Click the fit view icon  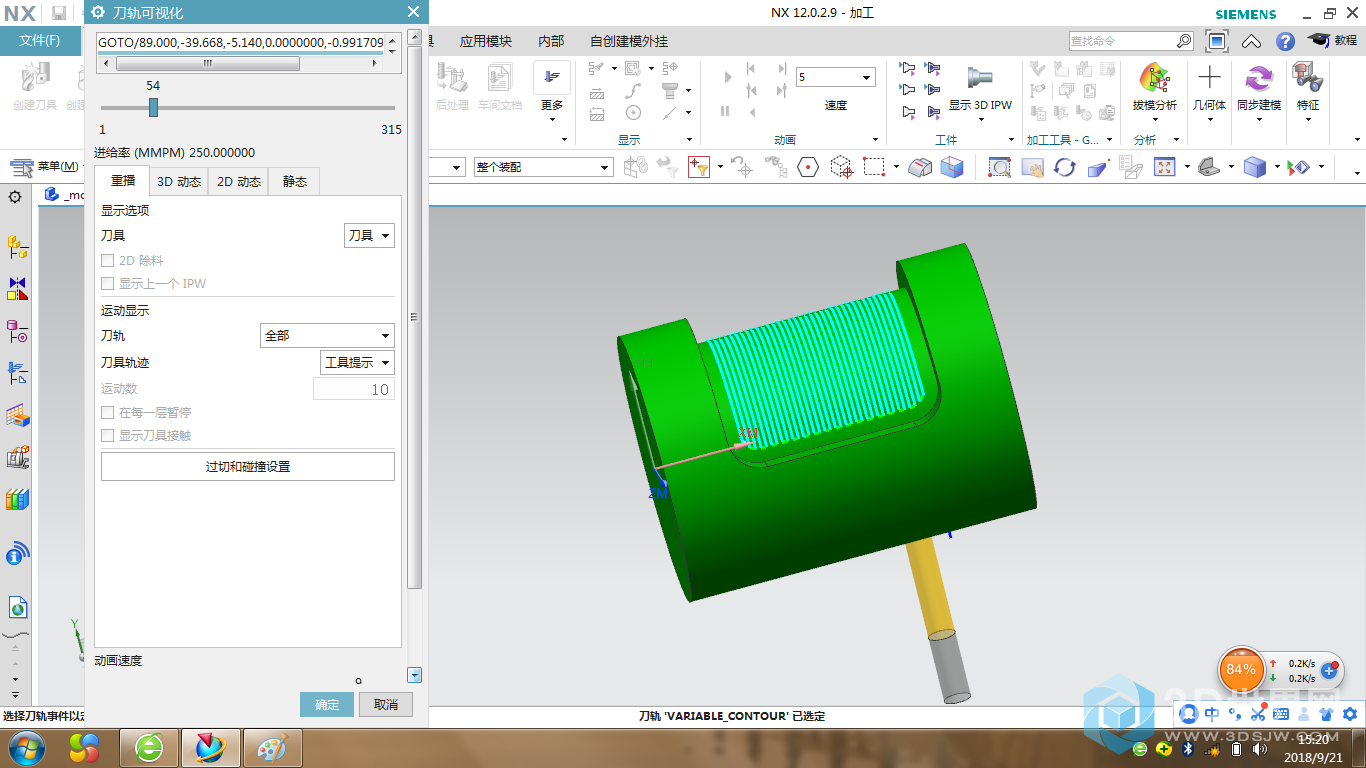(1164, 167)
